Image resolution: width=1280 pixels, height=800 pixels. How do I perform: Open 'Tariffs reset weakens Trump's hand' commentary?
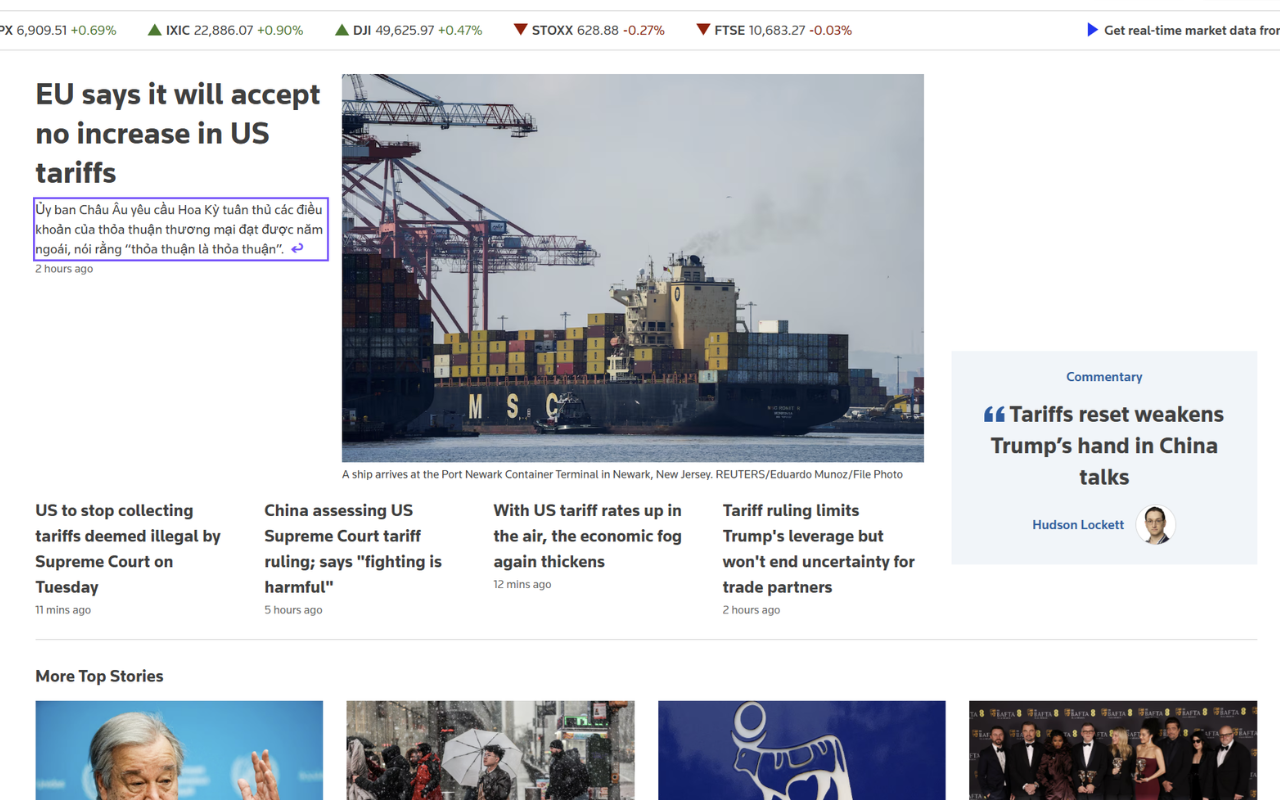point(1104,445)
